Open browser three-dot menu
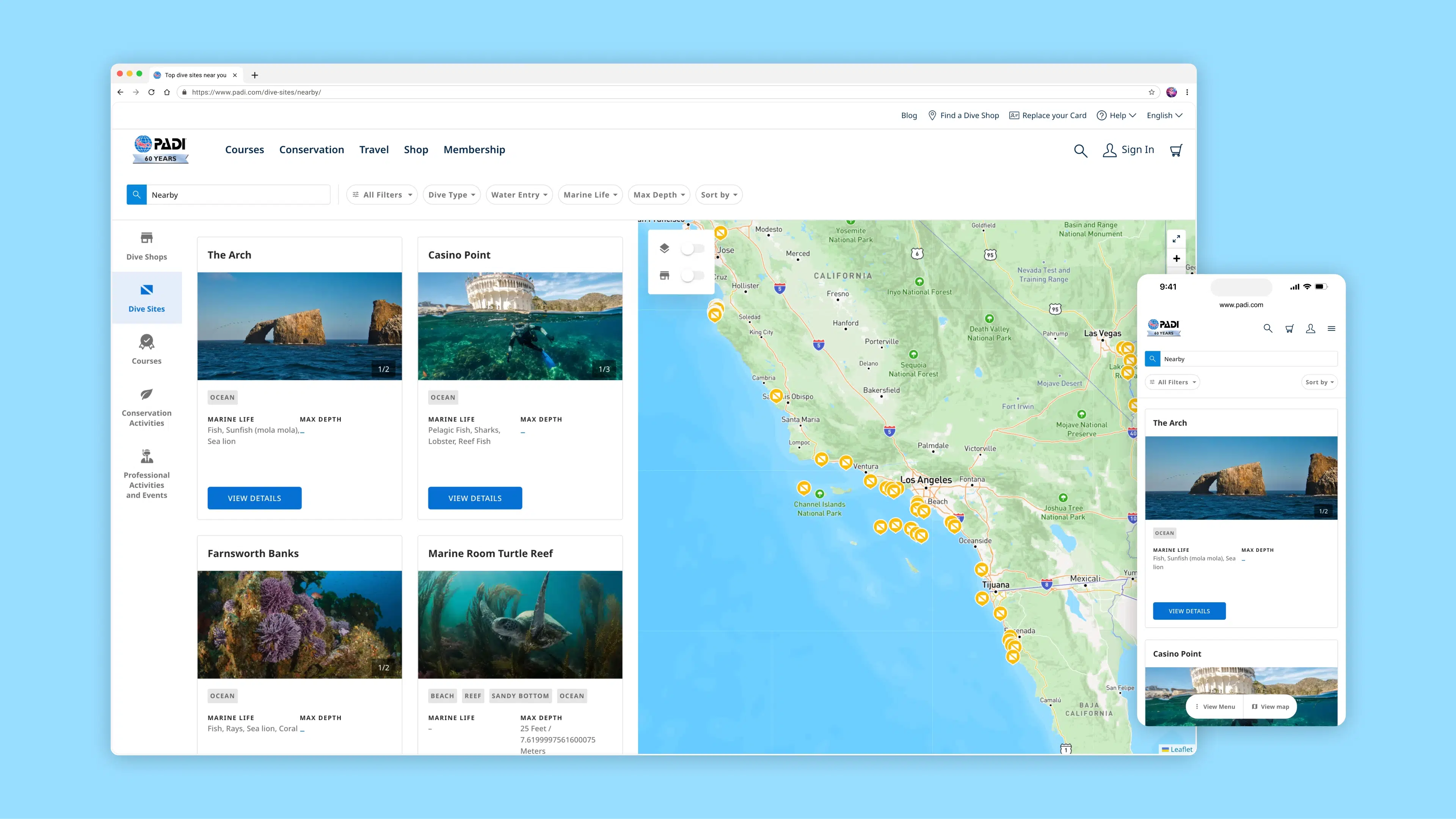 click(x=1187, y=92)
